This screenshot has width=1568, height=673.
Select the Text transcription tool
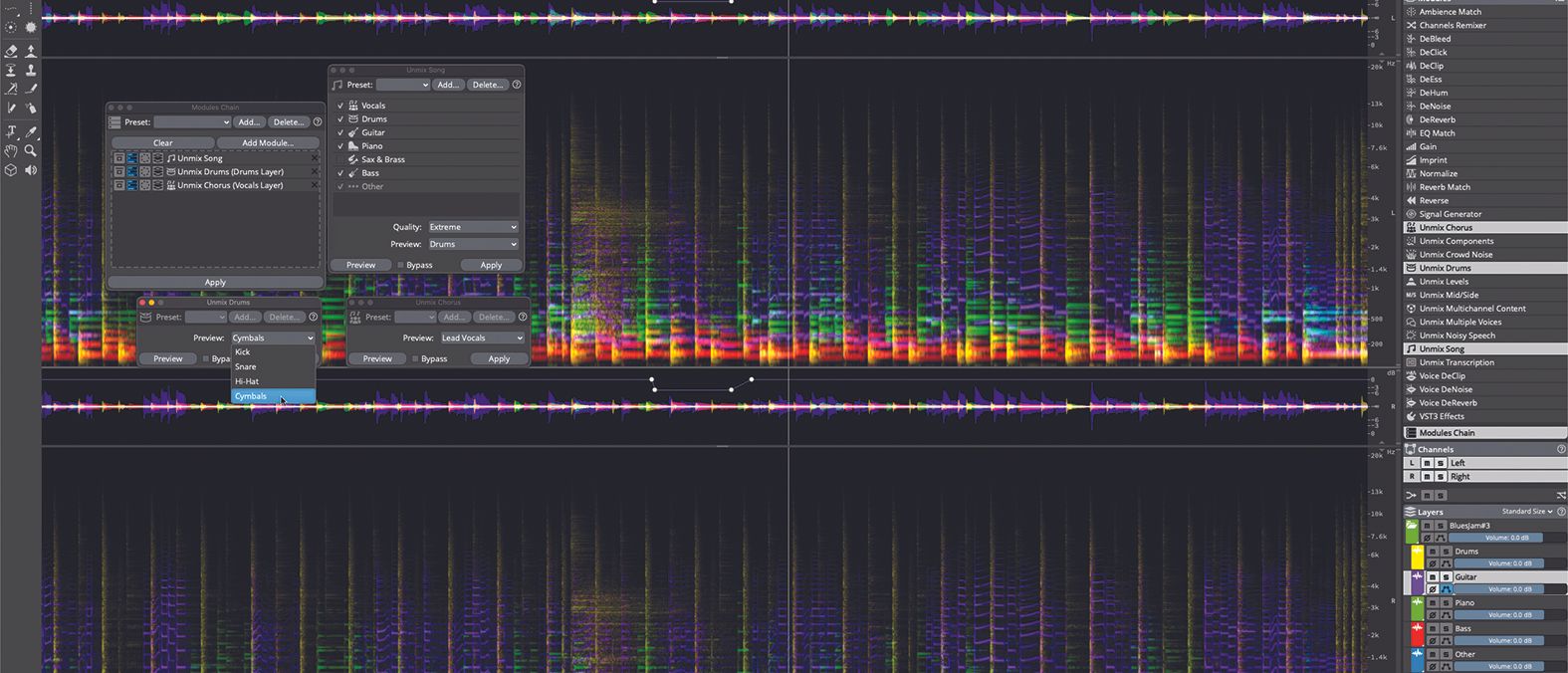[x=11, y=131]
